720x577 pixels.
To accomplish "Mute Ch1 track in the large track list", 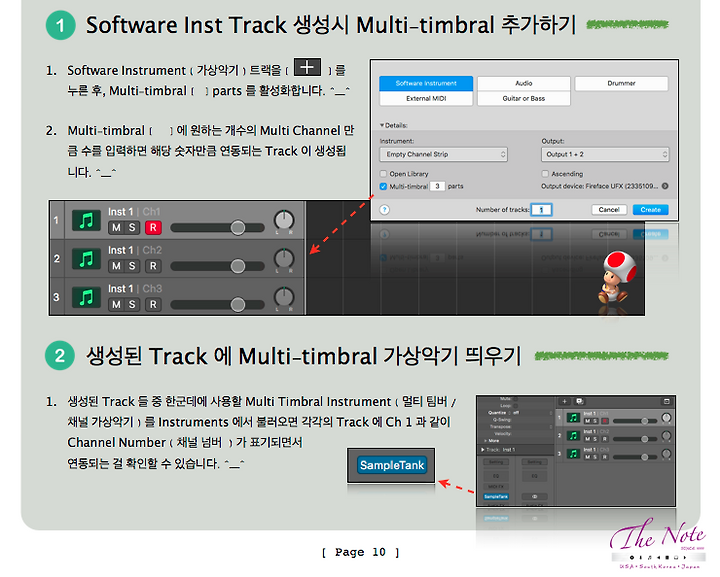I will click(116, 228).
